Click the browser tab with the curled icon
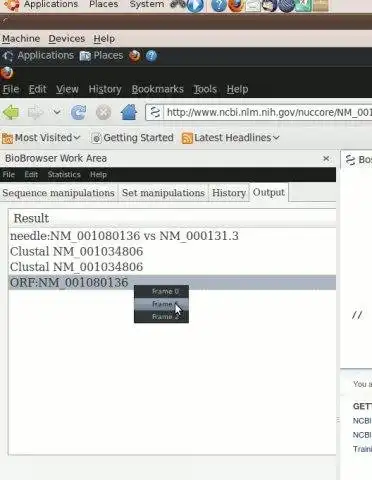This screenshot has width=372, height=480. (x=357, y=160)
